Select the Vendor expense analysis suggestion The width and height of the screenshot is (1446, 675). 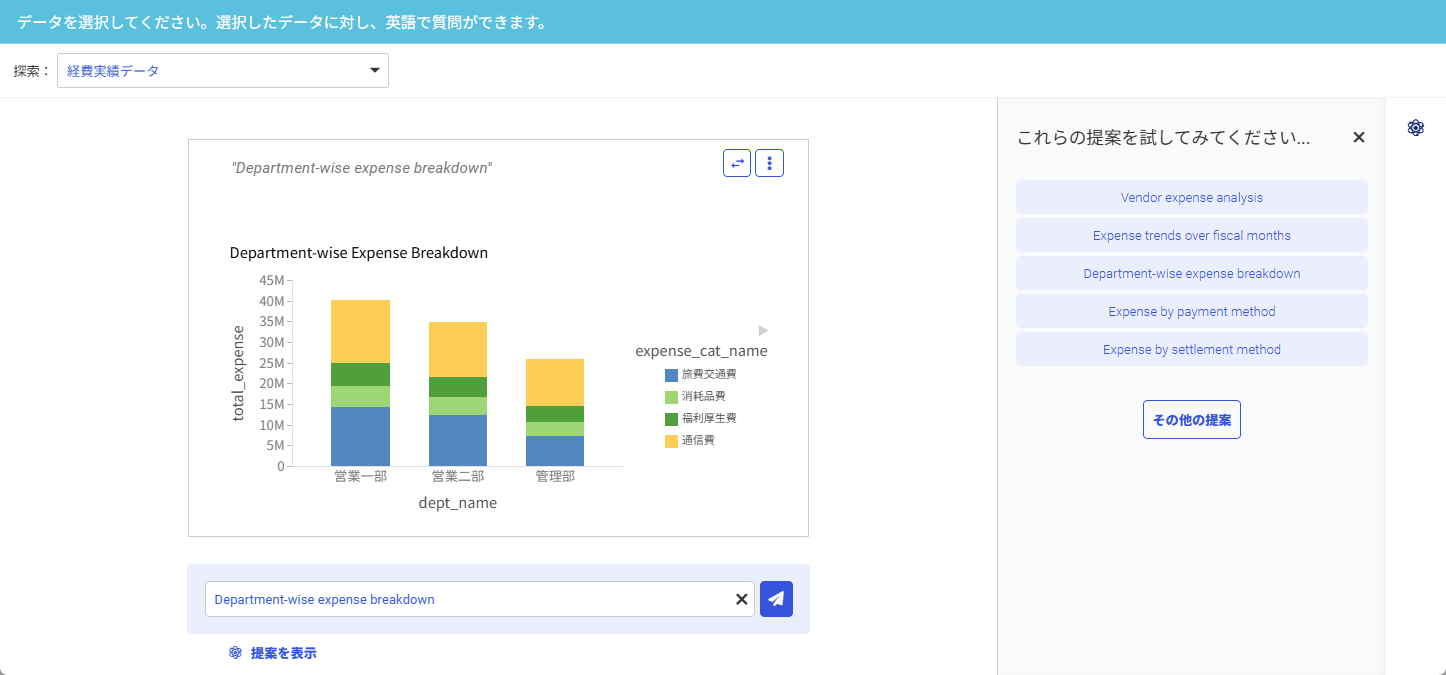1192,197
